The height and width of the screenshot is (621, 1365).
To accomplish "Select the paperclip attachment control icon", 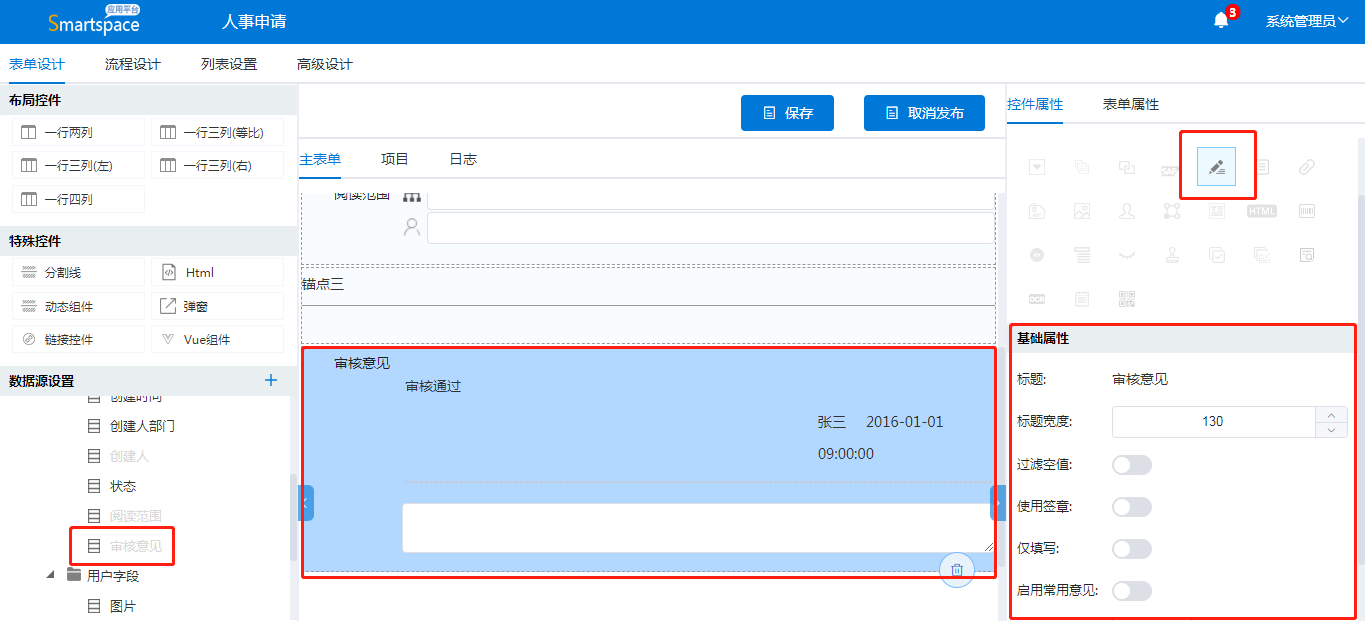I will 1307,167.
